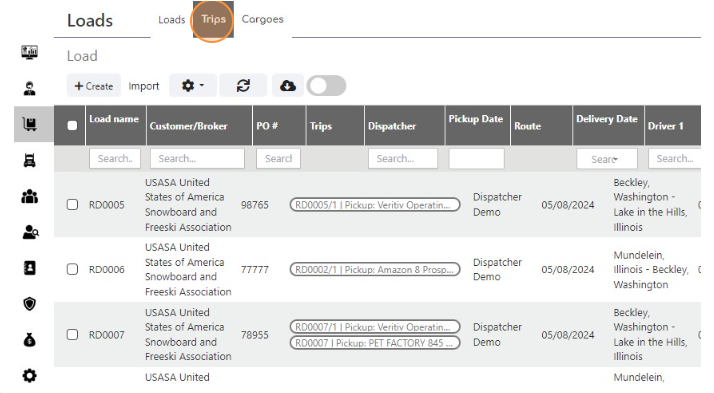Open the money bag accounting icon

30,340
